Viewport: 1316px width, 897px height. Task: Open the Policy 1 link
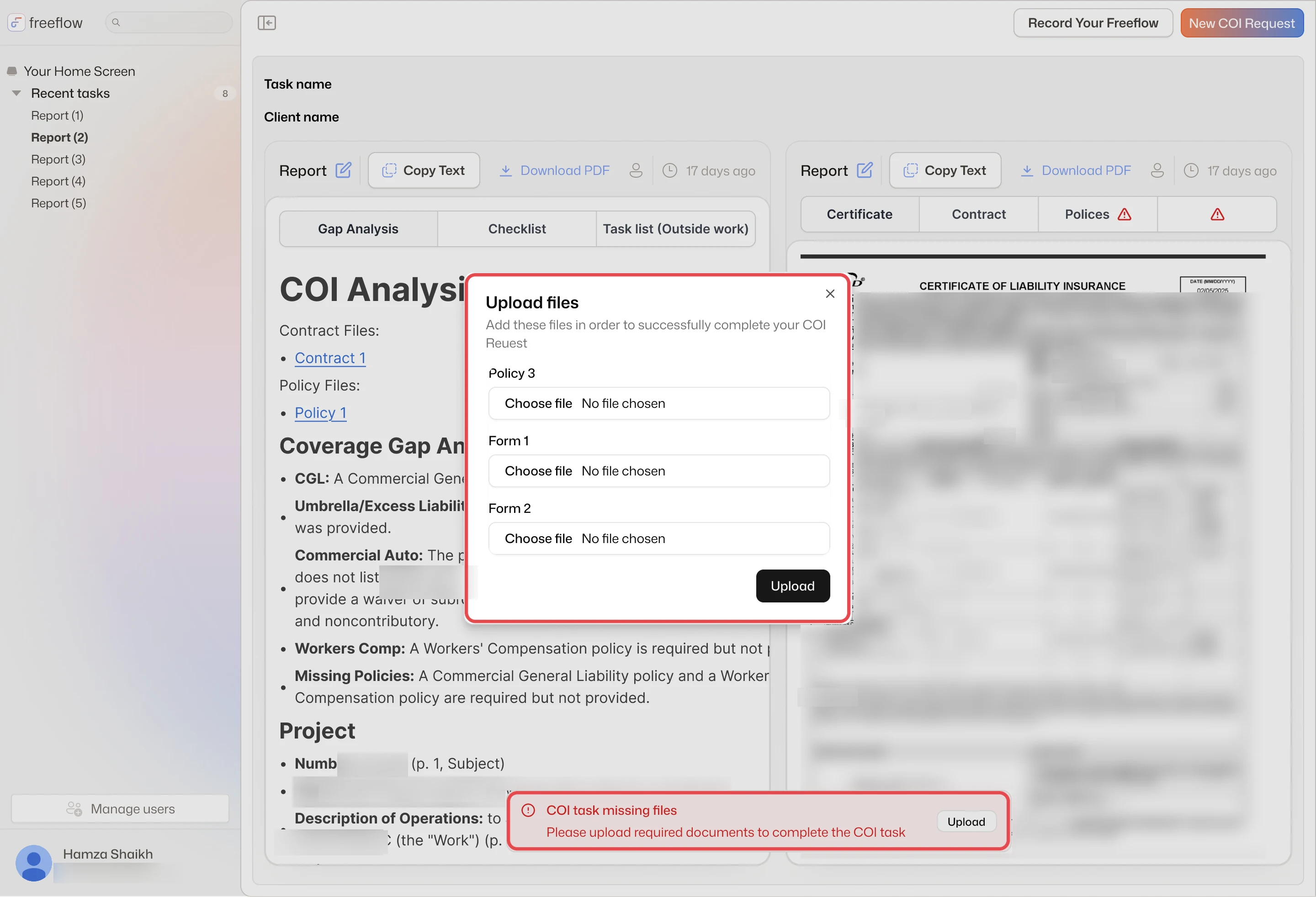click(320, 413)
